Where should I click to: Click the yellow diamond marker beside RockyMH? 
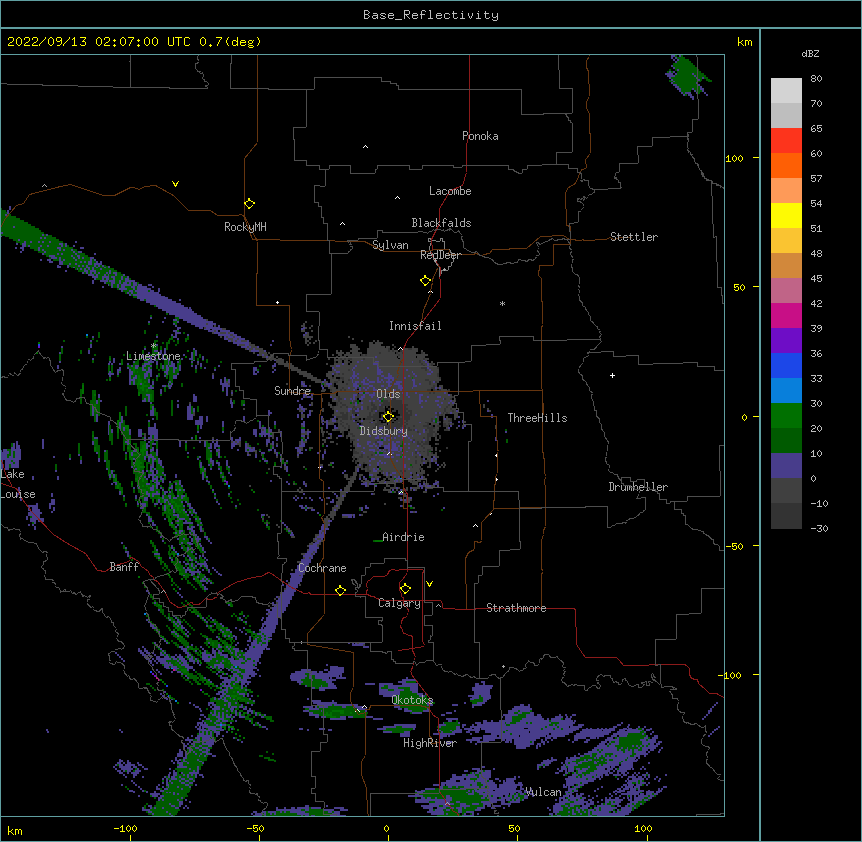[249, 204]
